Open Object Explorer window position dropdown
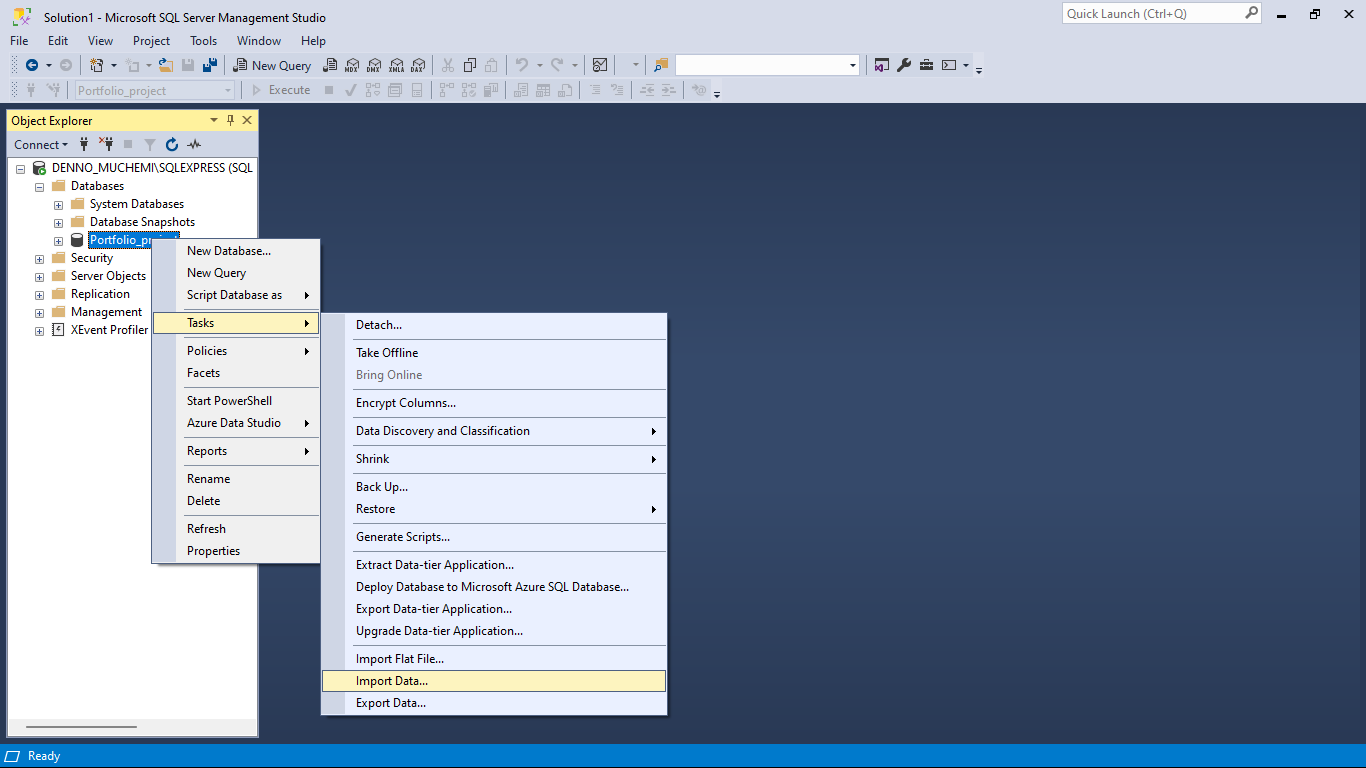 click(x=213, y=120)
